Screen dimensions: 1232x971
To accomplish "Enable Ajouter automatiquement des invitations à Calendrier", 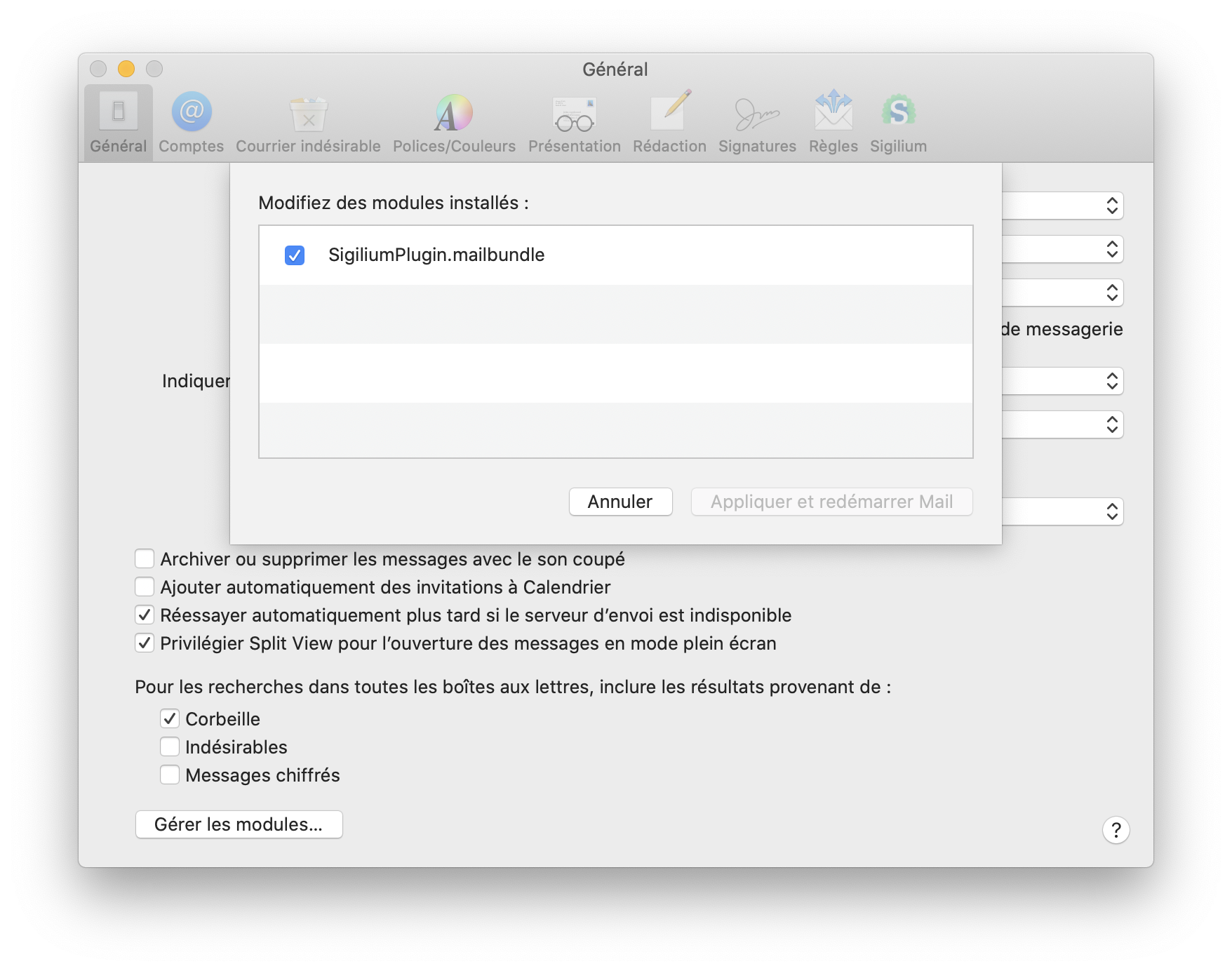I will [x=145, y=587].
